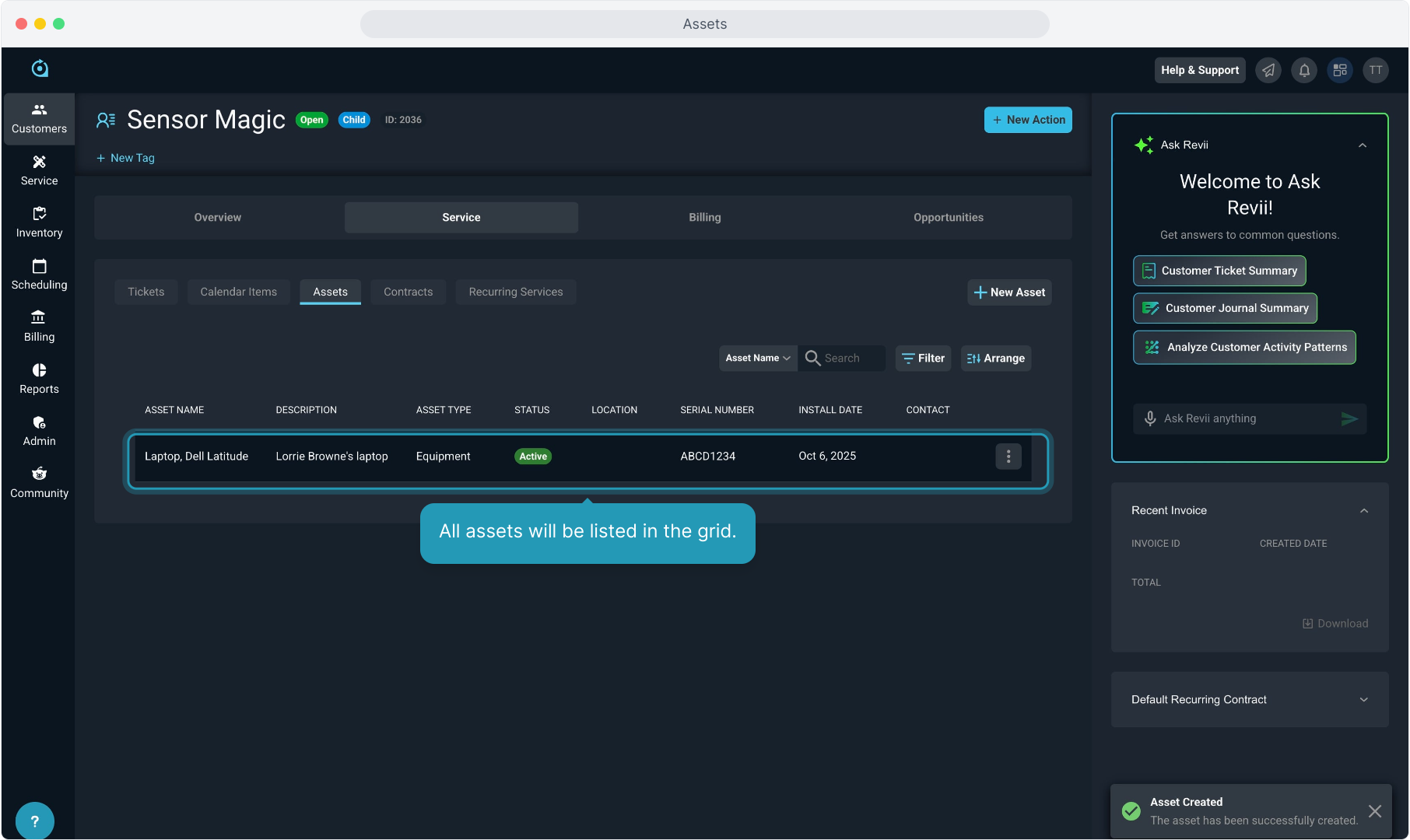
Task: Click the paper plane icon in header
Action: point(1268,70)
